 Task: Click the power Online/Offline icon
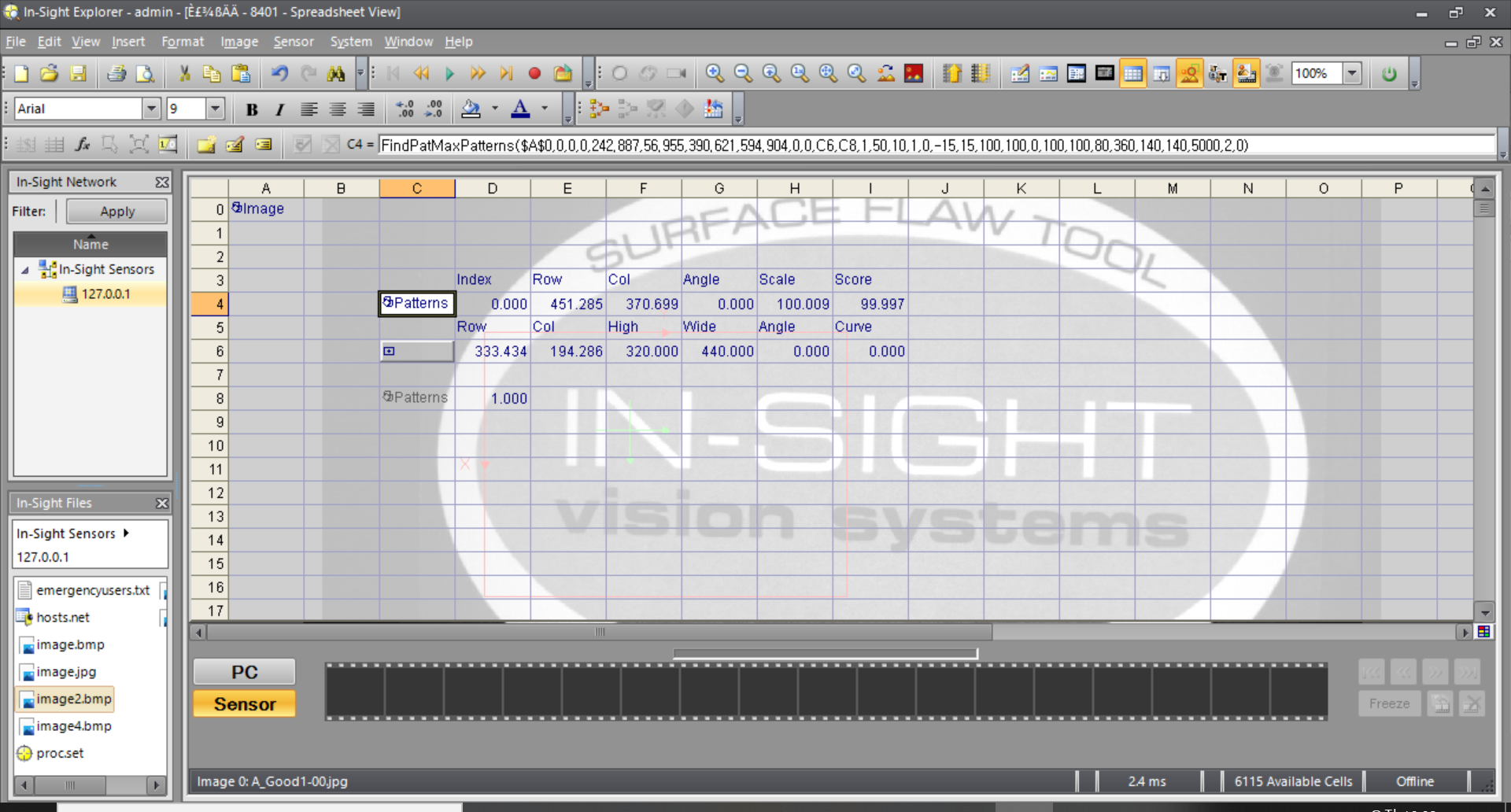pos(1389,74)
